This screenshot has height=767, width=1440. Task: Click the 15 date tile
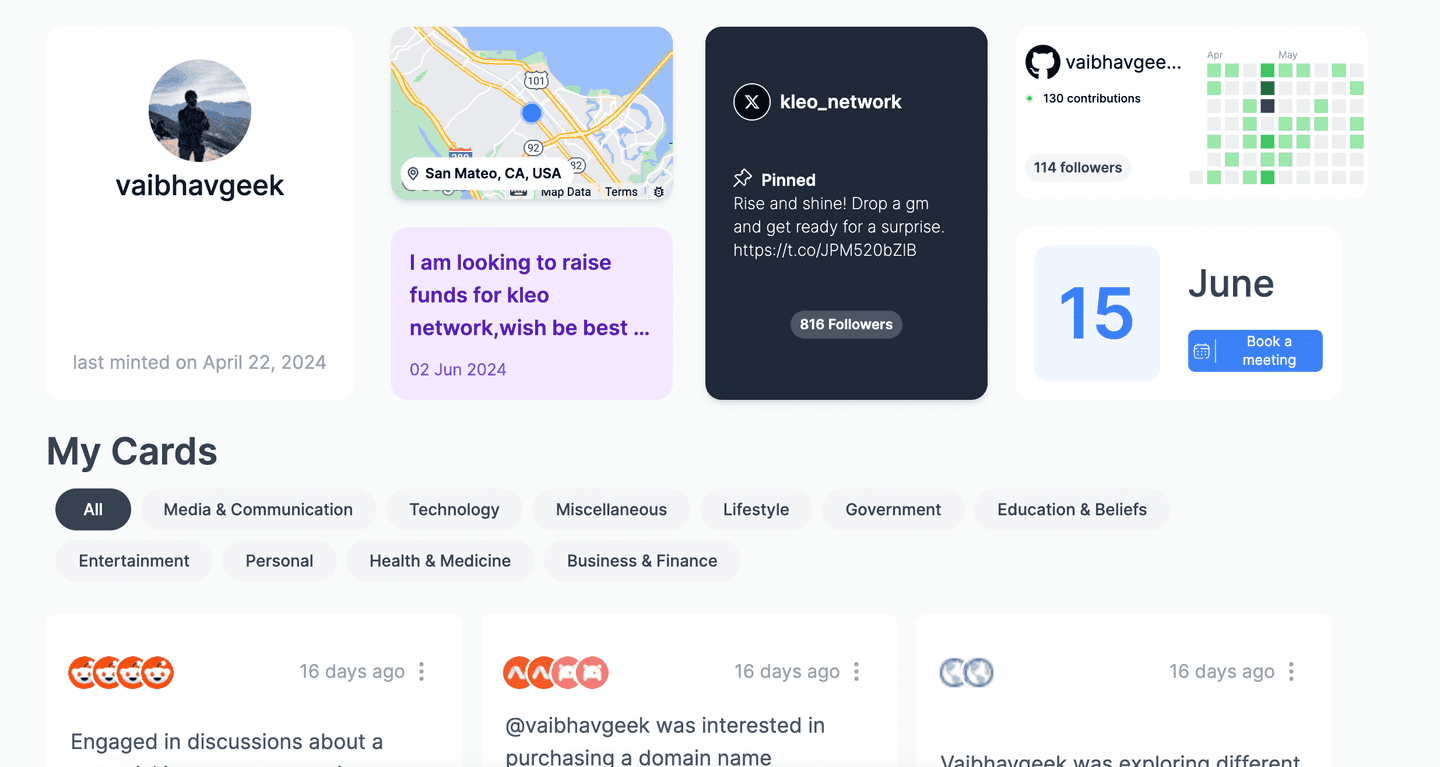(x=1097, y=313)
